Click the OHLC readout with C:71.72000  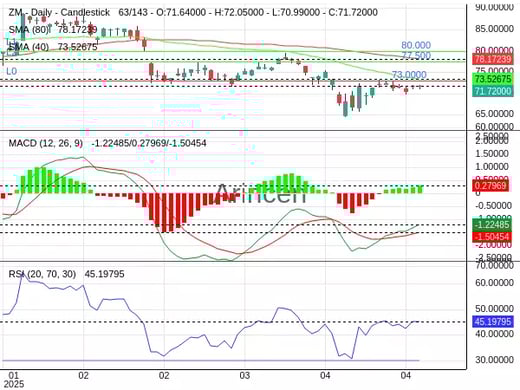coord(248,12)
